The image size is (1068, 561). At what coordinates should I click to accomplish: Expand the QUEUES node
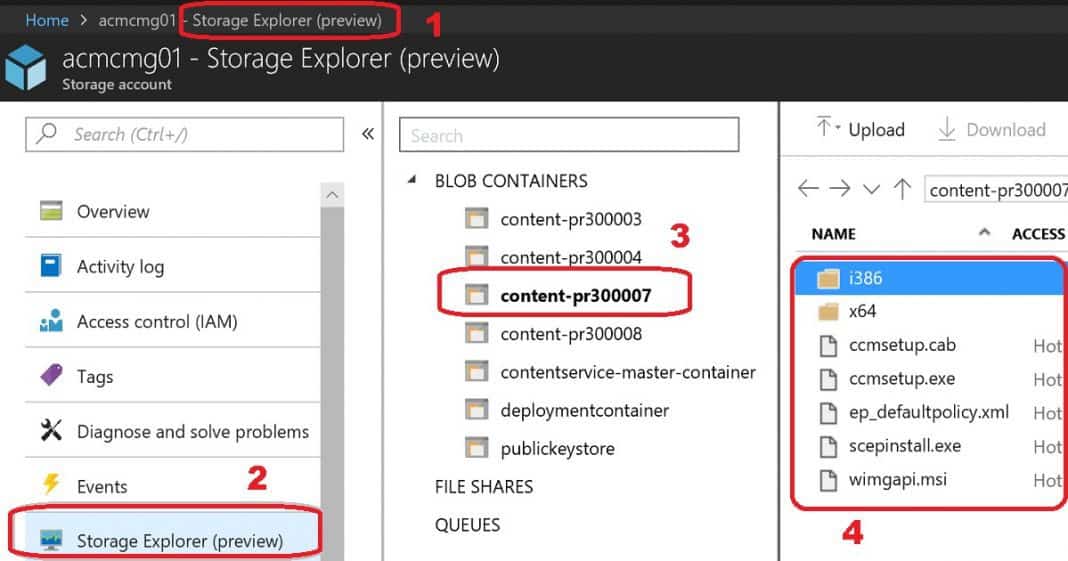click(467, 525)
